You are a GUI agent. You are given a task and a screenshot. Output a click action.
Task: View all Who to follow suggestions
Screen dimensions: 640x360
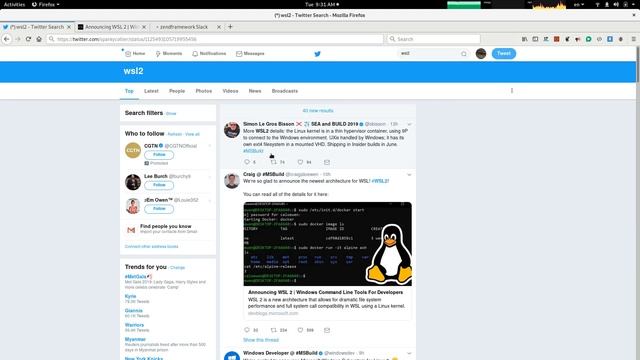[x=193, y=134]
